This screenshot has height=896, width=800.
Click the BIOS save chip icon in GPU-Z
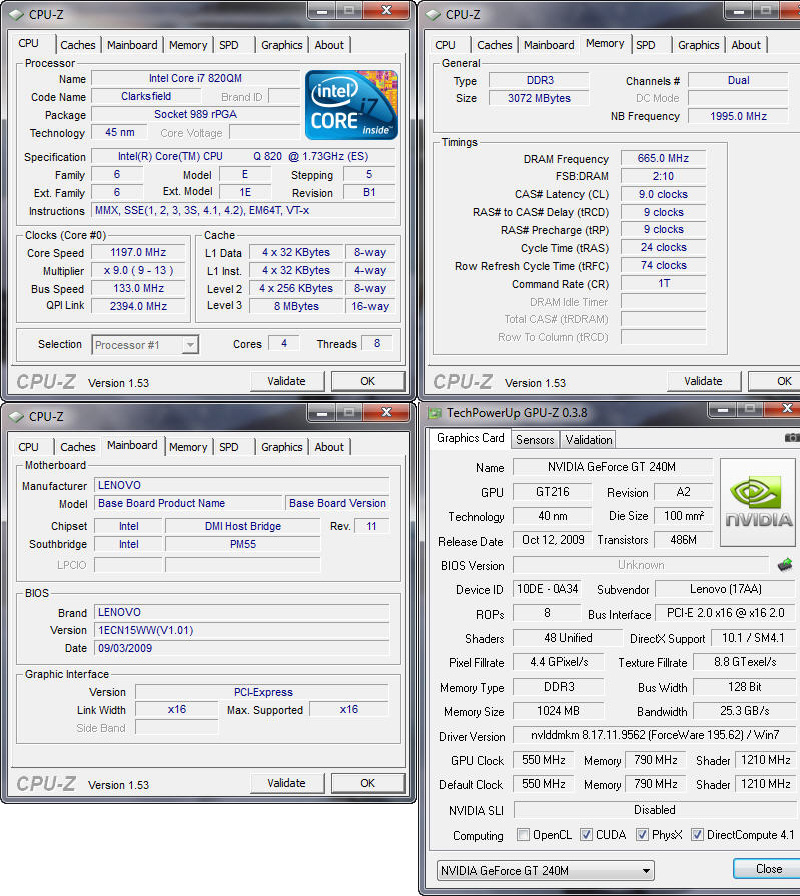785,565
